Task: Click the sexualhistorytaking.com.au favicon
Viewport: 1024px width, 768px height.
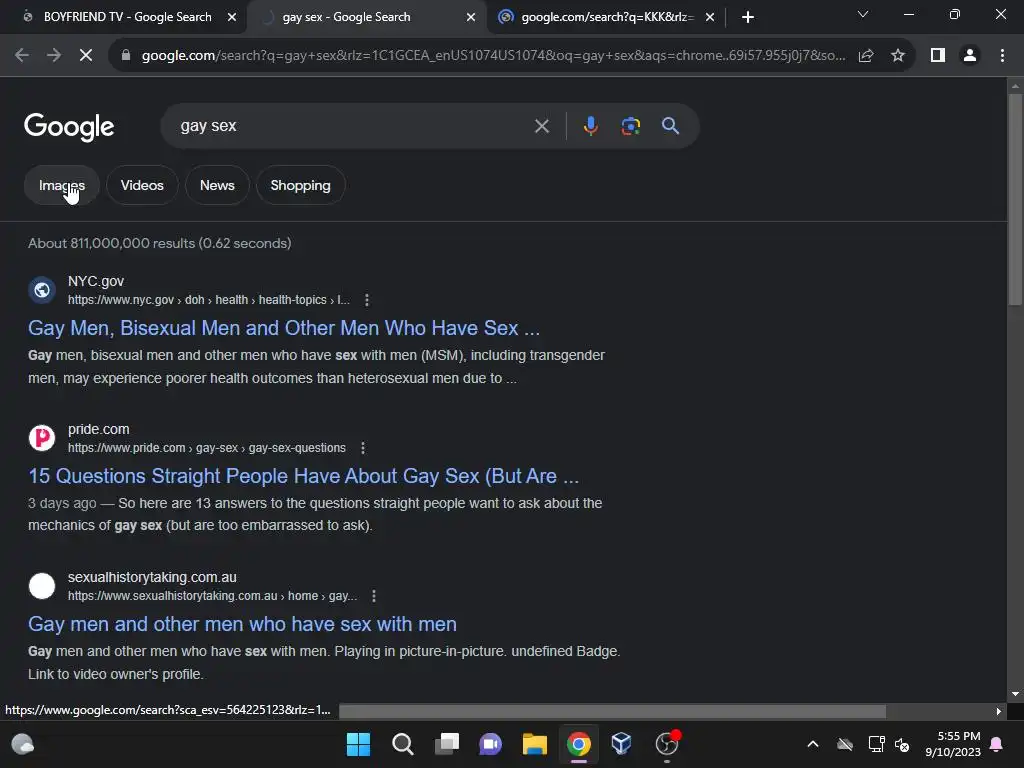Action: pos(42,586)
